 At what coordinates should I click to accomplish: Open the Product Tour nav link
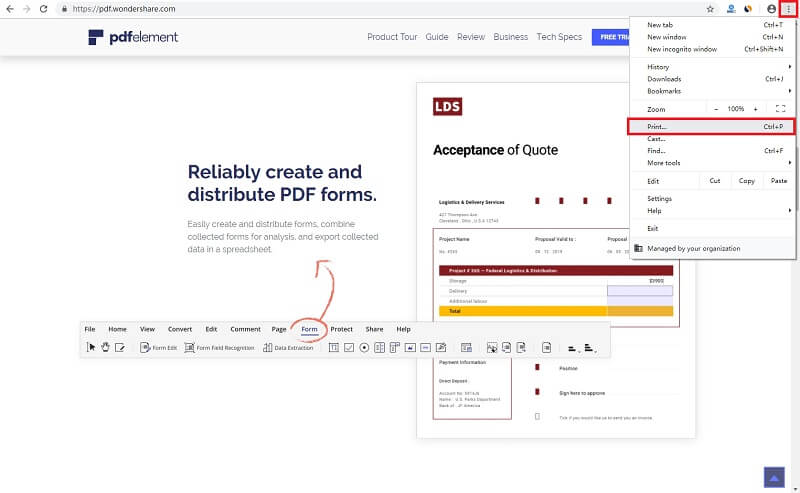(392, 37)
